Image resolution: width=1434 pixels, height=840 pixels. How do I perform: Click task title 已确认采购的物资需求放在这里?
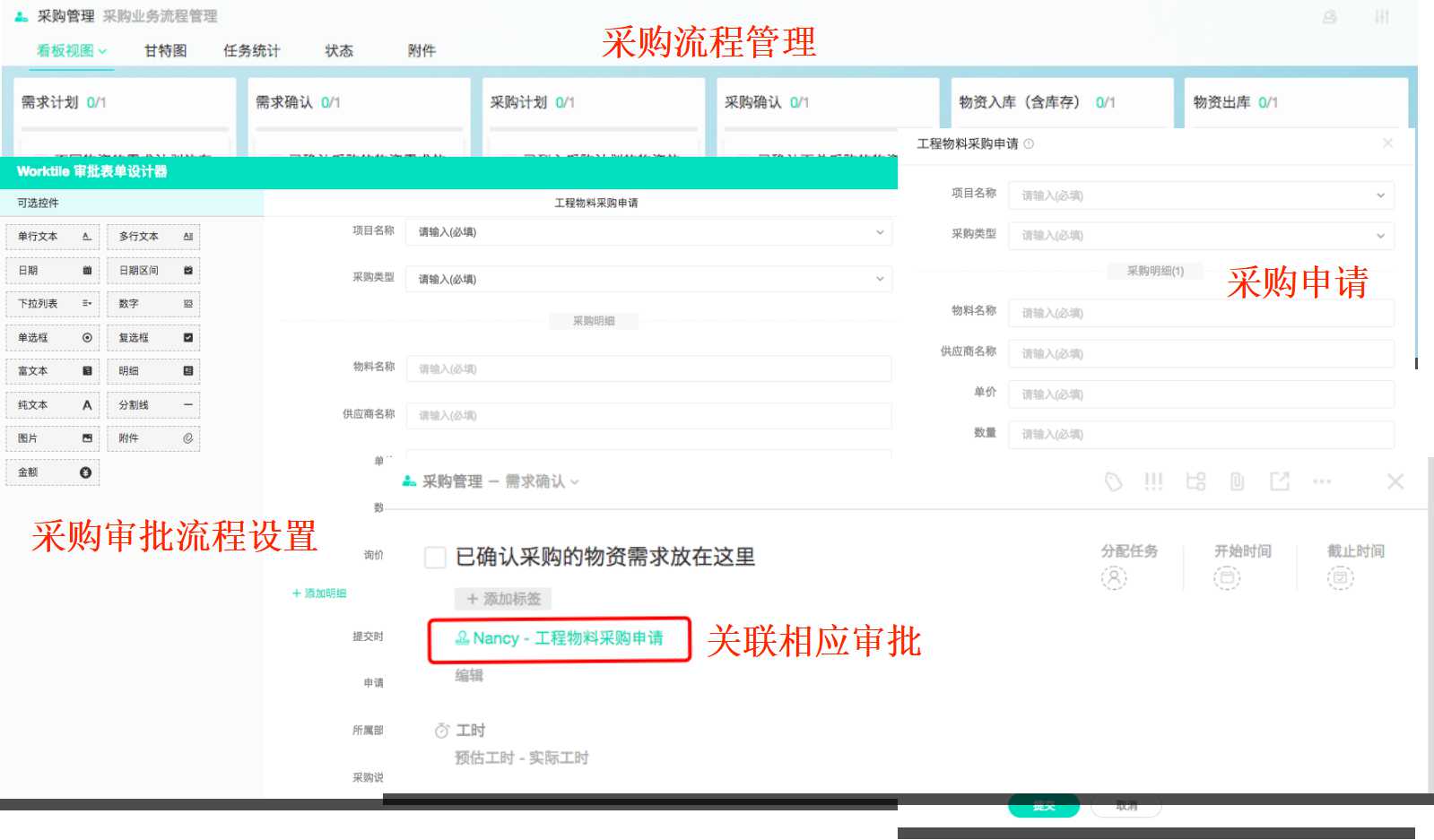[605, 557]
